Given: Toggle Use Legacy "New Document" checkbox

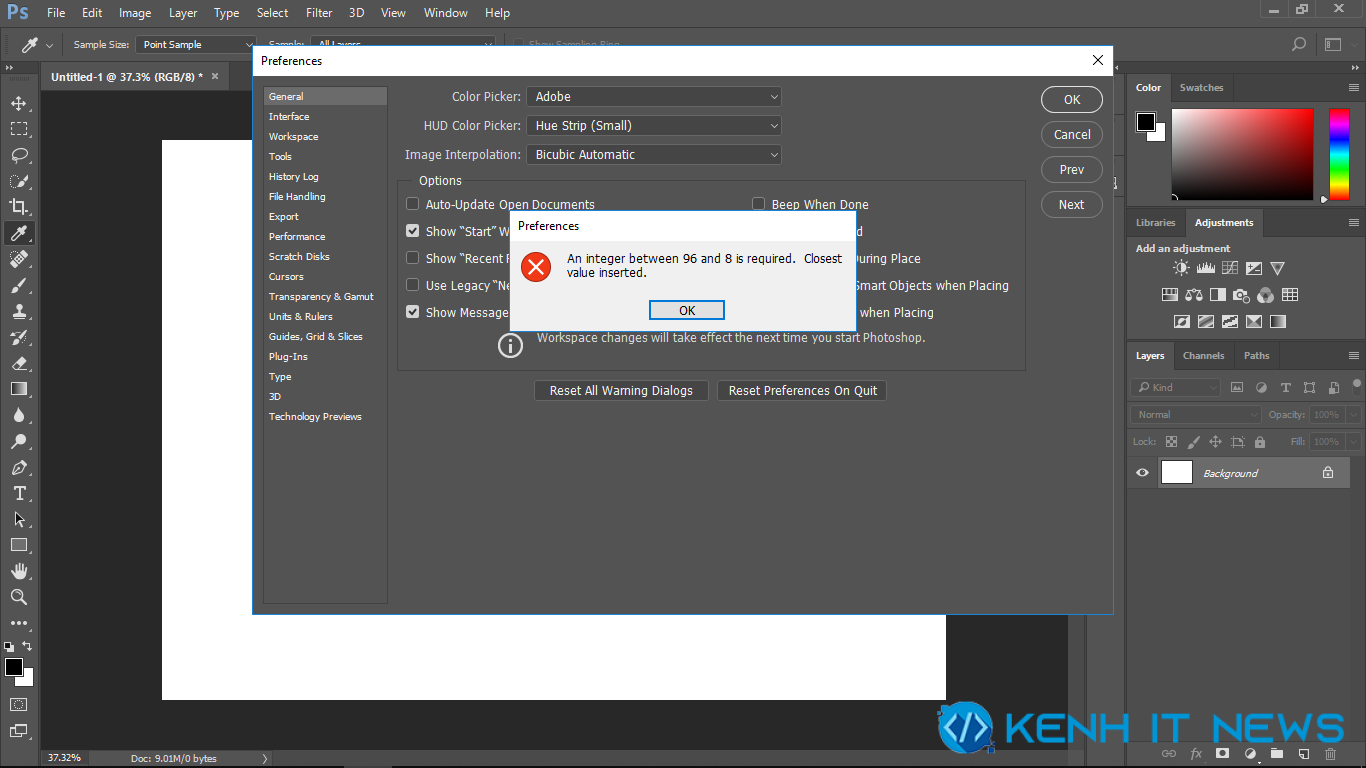Looking at the screenshot, I should [412, 285].
